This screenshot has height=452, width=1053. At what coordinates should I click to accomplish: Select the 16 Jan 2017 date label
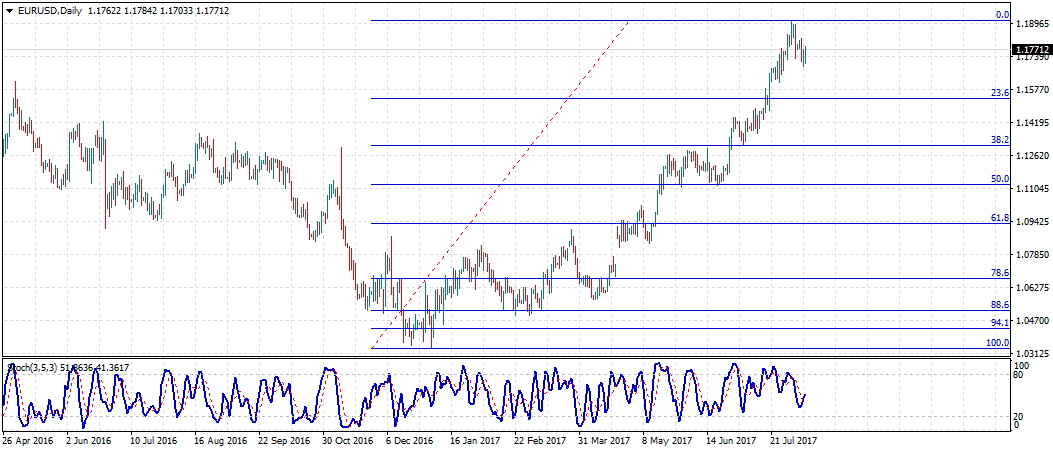click(x=475, y=439)
